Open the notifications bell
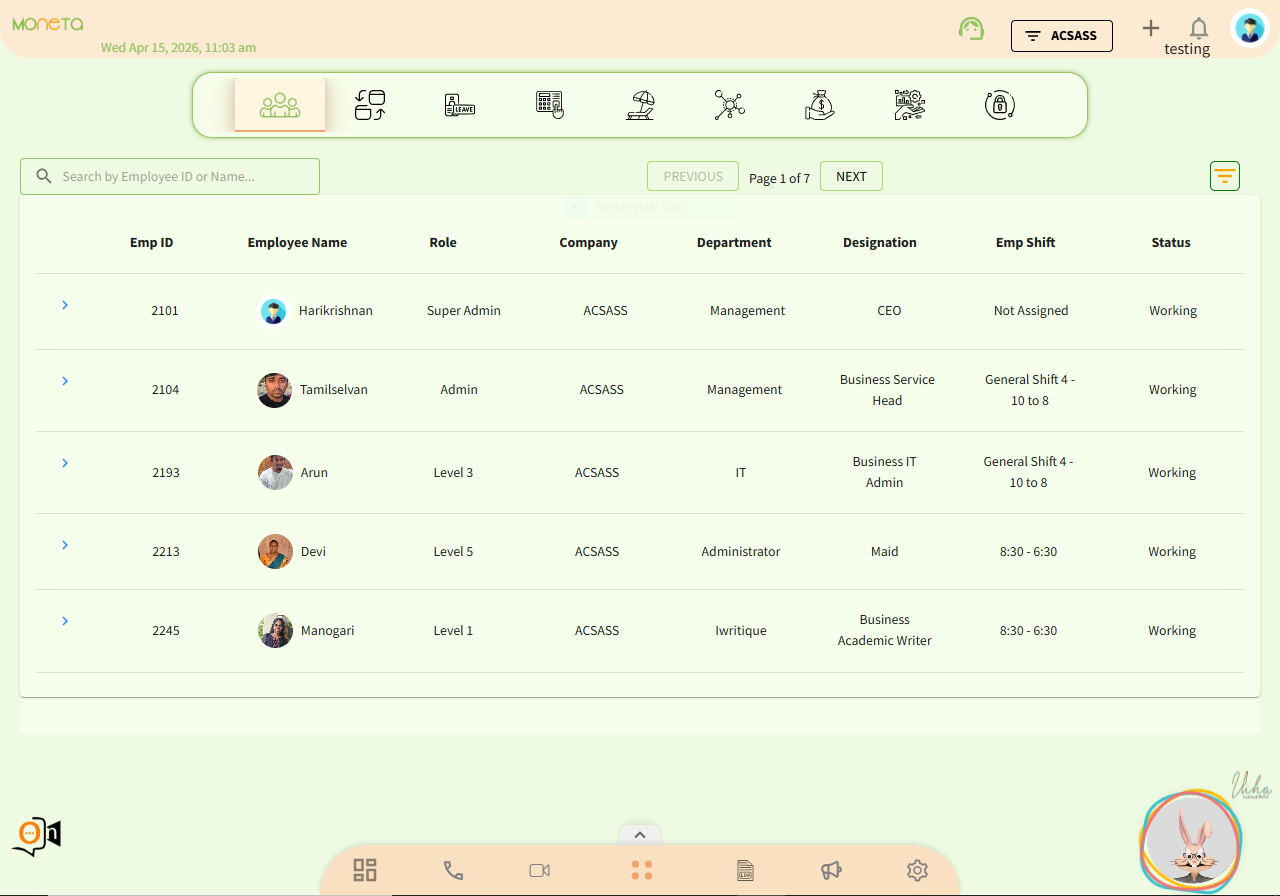This screenshot has width=1280, height=896. coord(1198,28)
